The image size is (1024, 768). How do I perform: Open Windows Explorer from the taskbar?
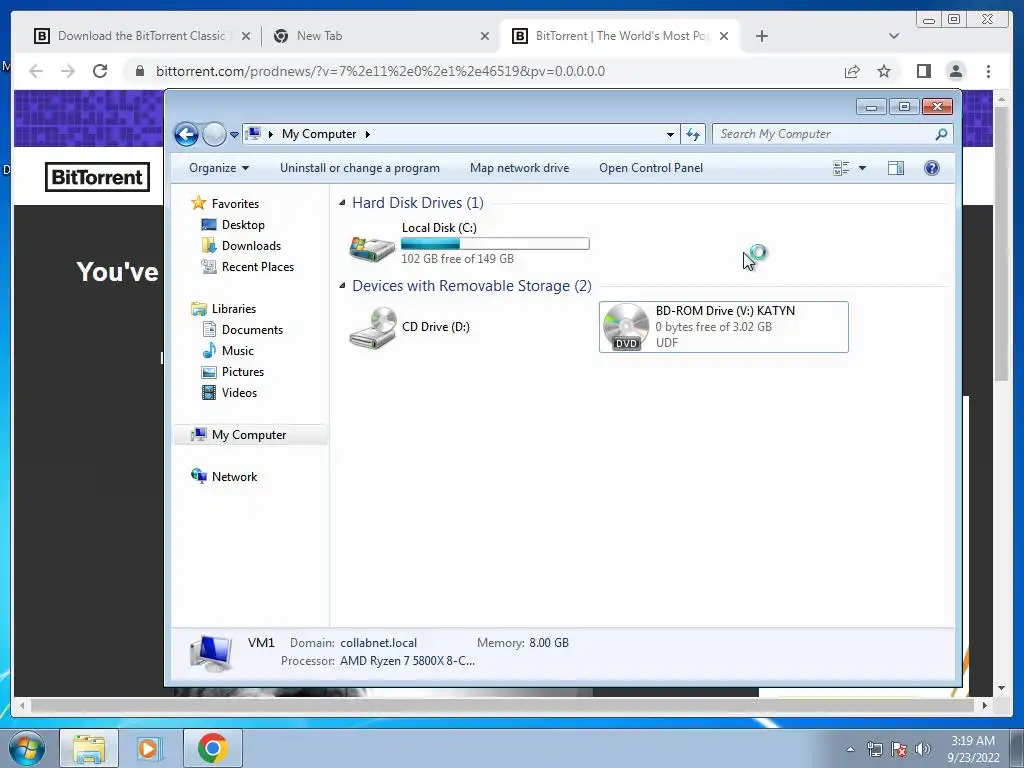[89, 748]
